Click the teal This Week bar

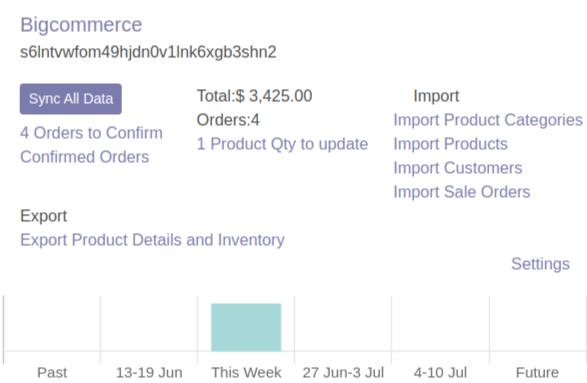click(x=246, y=327)
